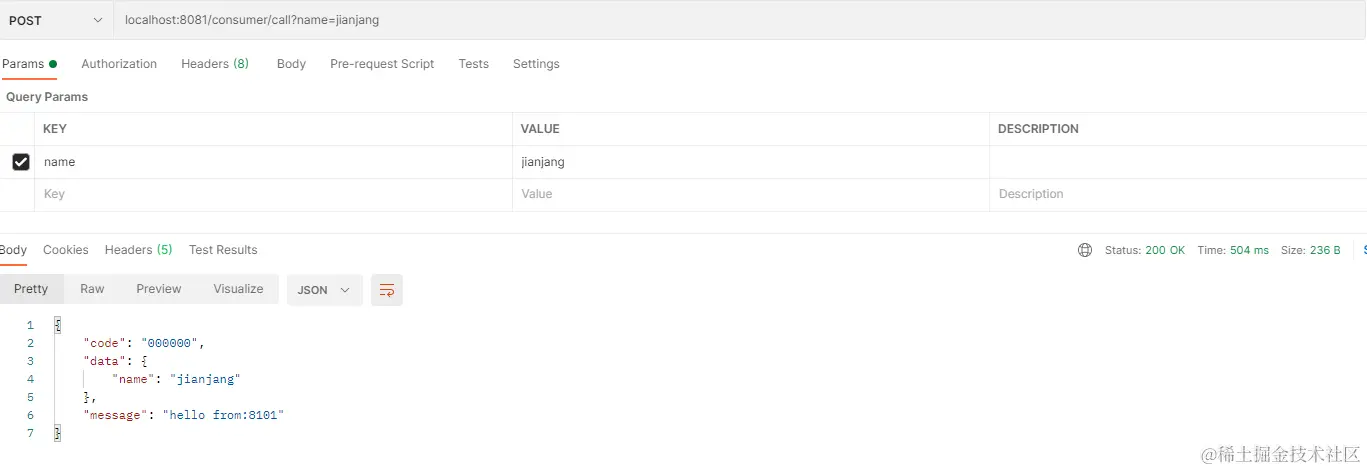Open the request Body tab
The image size is (1367, 471).
(291, 64)
